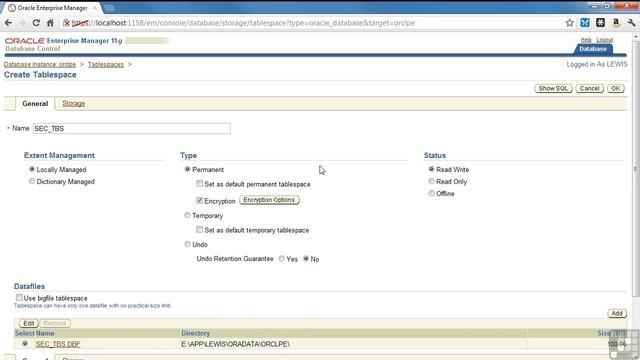Select Locally Managed extent management
640x360 pixels.
[x=32, y=169]
